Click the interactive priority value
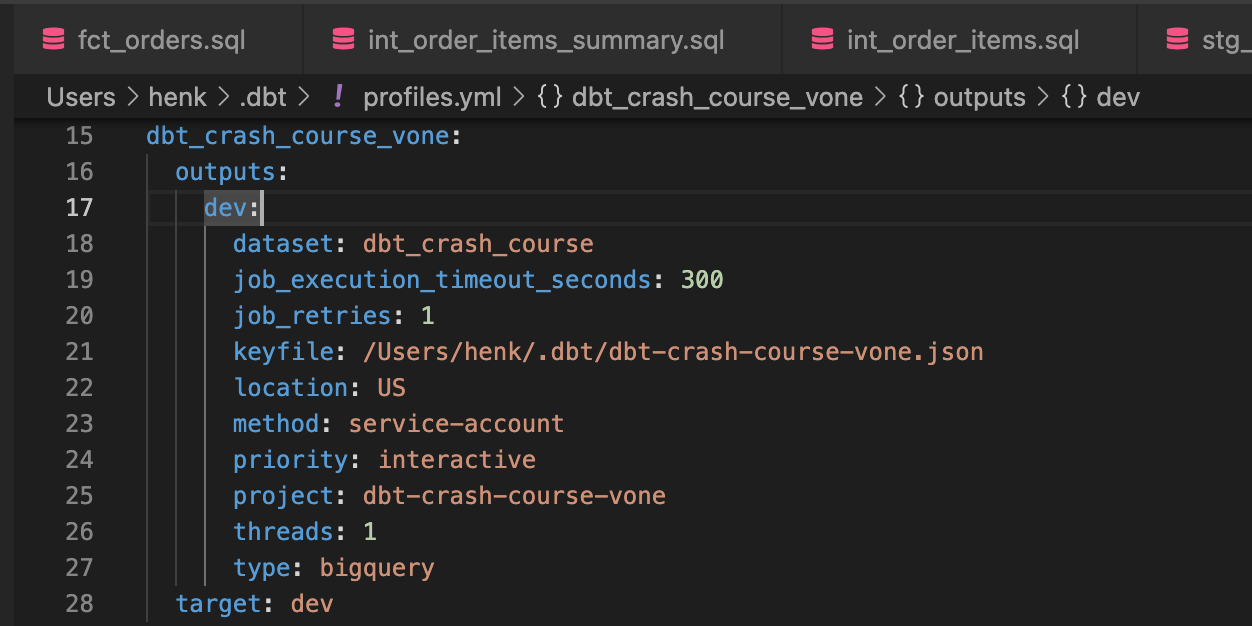Image resolution: width=1252 pixels, height=626 pixels. pos(456,459)
